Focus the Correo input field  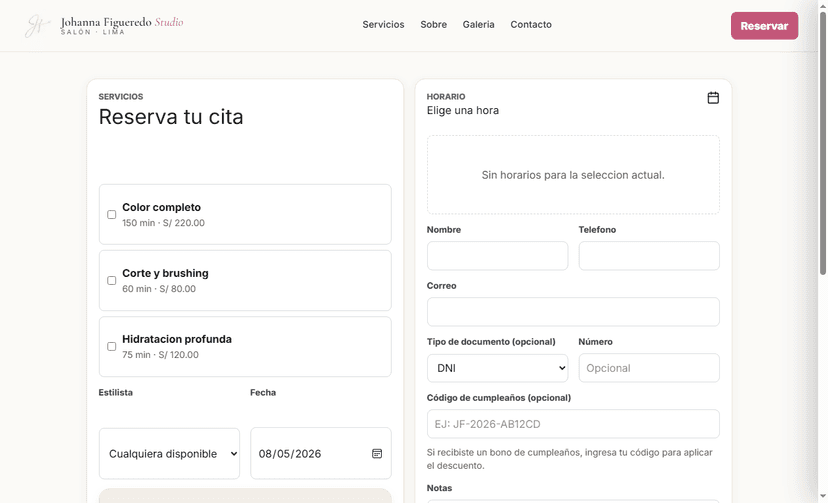pyautogui.click(x=573, y=312)
